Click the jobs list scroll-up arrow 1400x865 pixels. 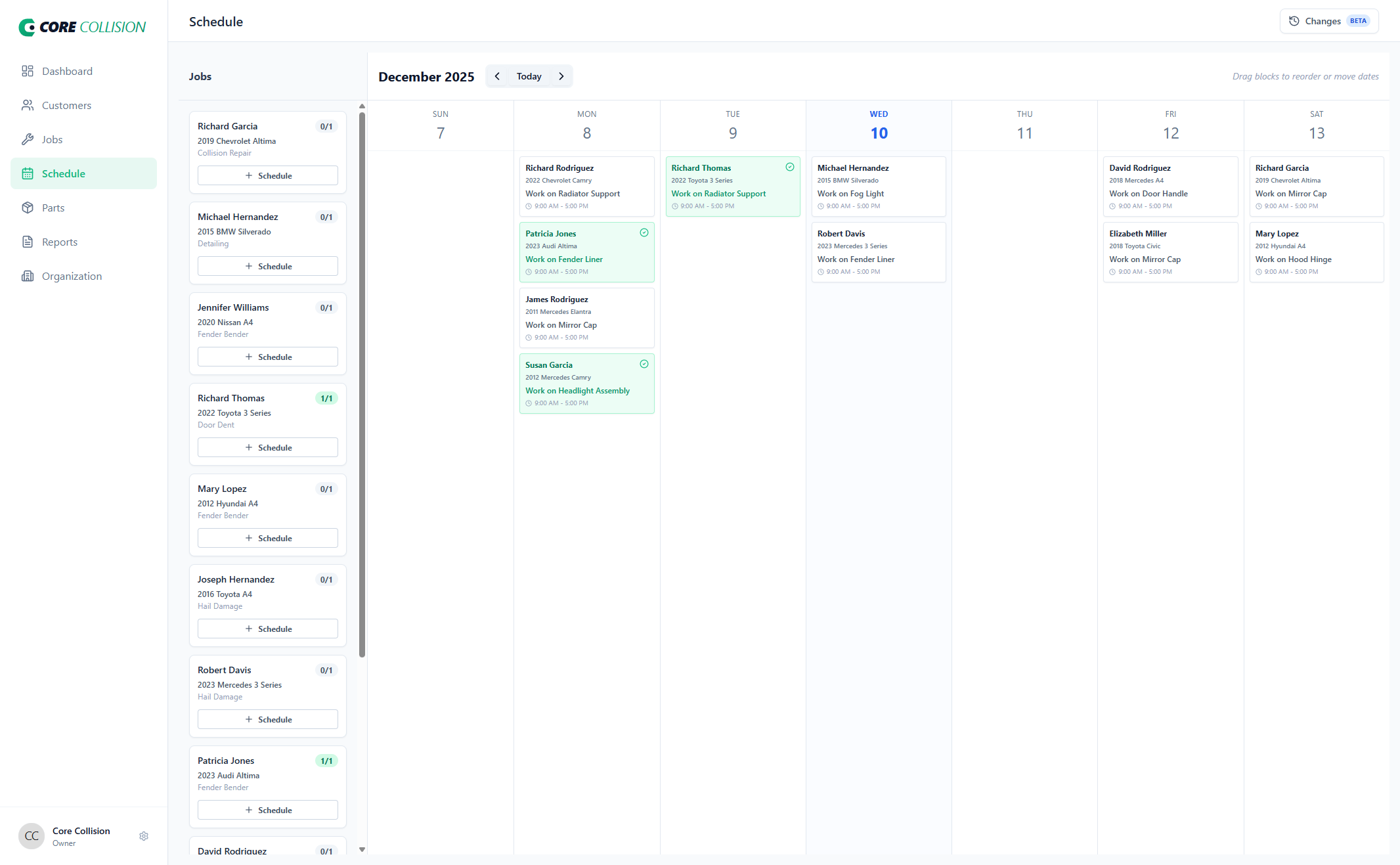(x=362, y=106)
